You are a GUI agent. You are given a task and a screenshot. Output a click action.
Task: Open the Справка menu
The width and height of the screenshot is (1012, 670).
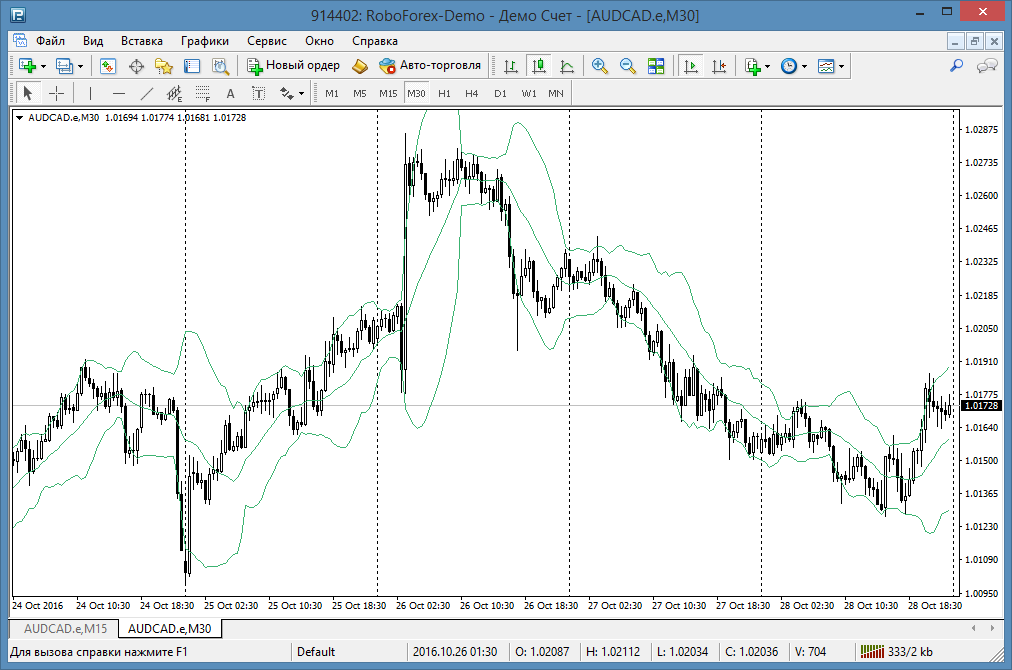[x=374, y=41]
